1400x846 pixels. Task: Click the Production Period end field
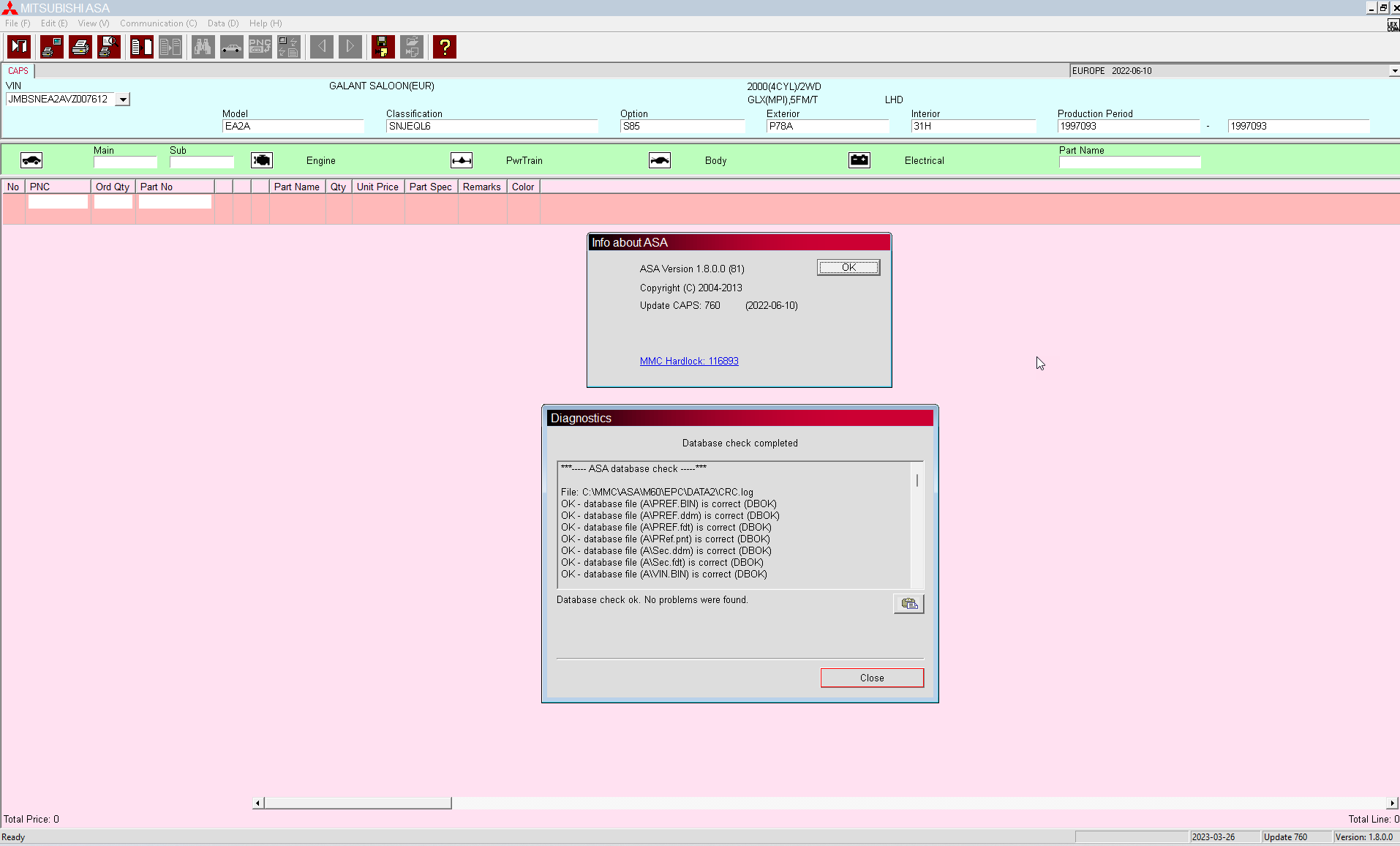[1298, 126]
